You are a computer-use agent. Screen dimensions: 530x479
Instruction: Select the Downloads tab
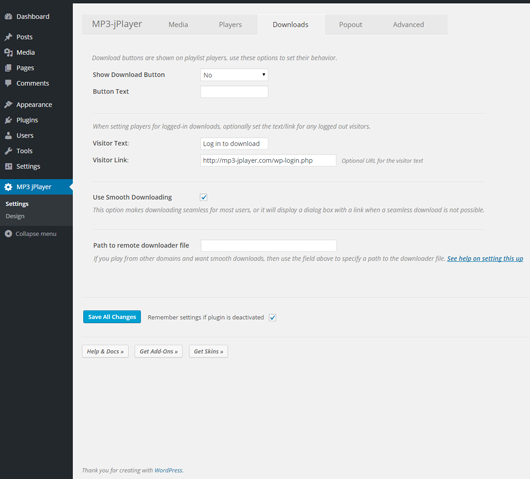click(291, 24)
